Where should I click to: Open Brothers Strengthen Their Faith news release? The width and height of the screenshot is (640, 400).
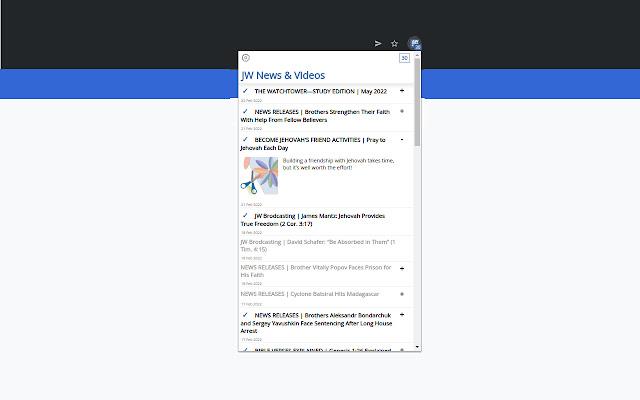coord(315,116)
